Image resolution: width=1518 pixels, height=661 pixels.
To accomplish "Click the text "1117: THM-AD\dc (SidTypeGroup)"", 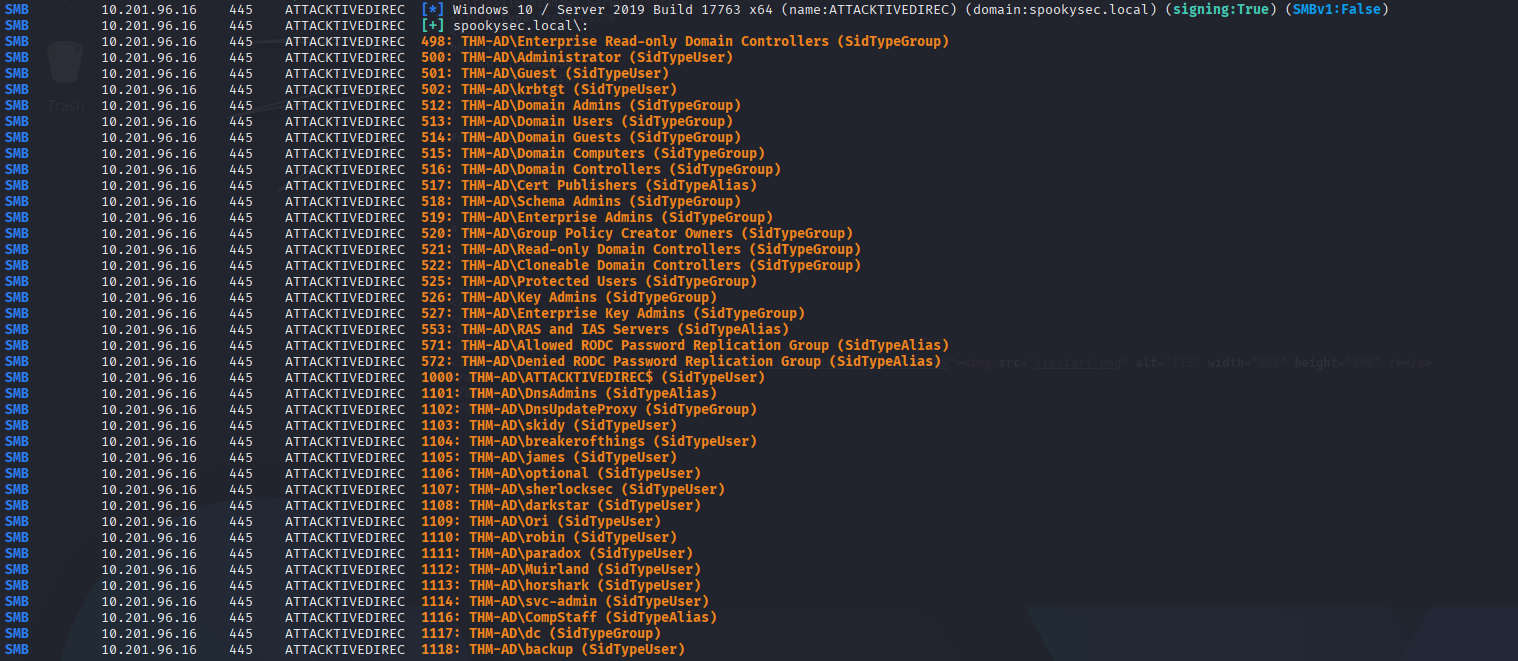I will click(x=541, y=633).
